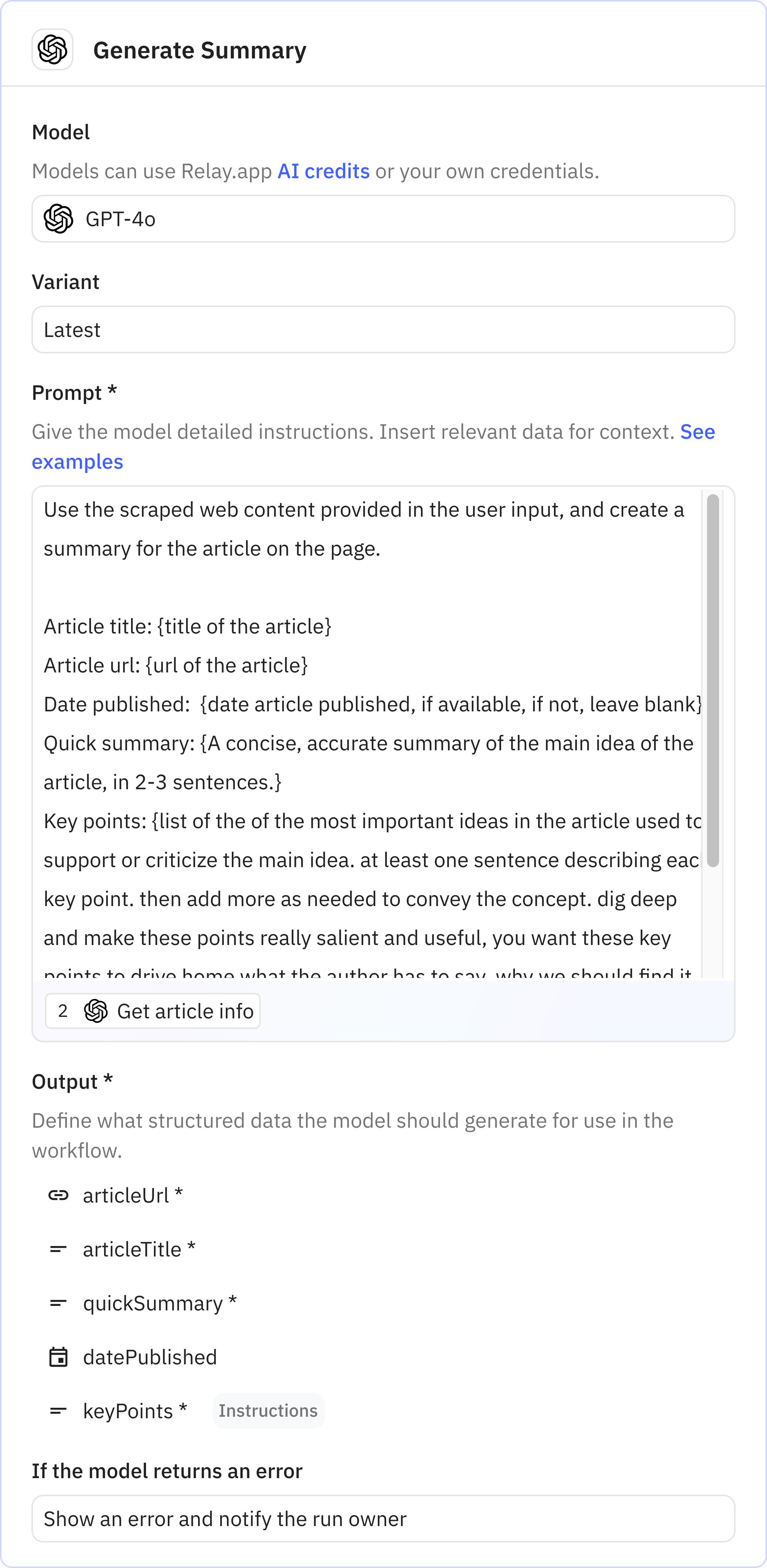Click inside the Prompt text area

[x=365, y=730]
